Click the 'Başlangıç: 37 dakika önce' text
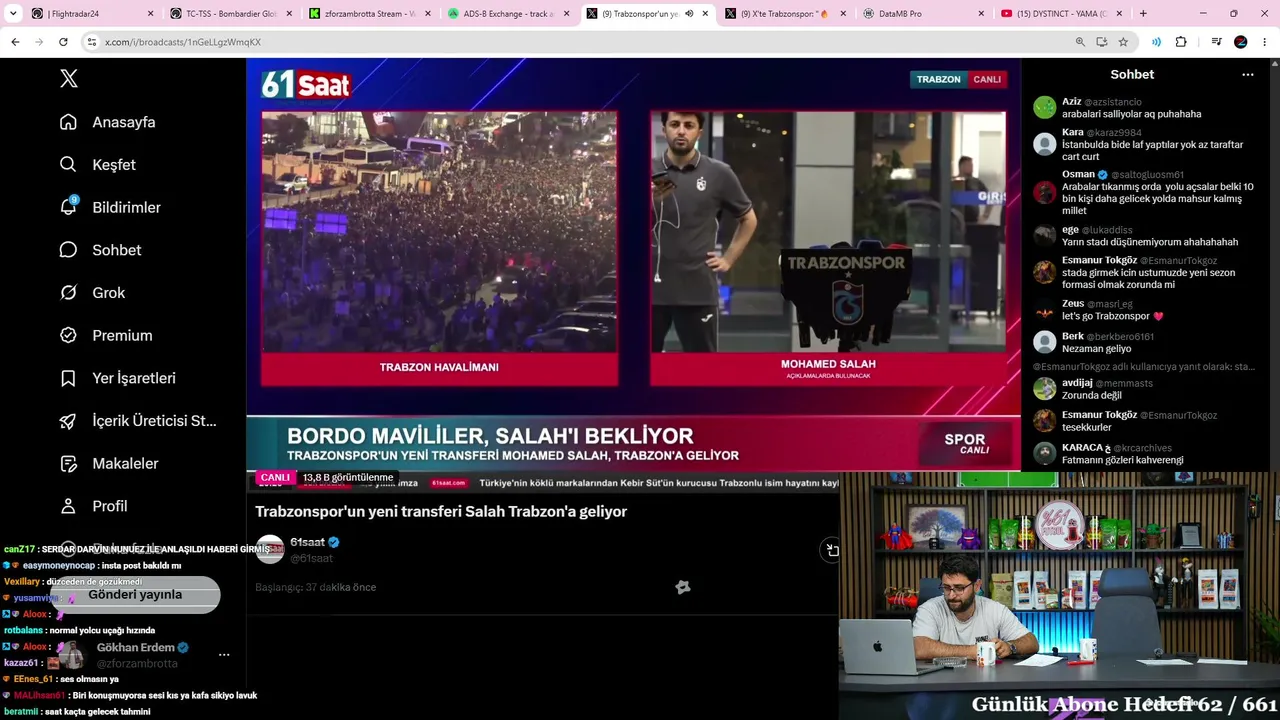Screen dimensions: 1280x720 (315, 587)
